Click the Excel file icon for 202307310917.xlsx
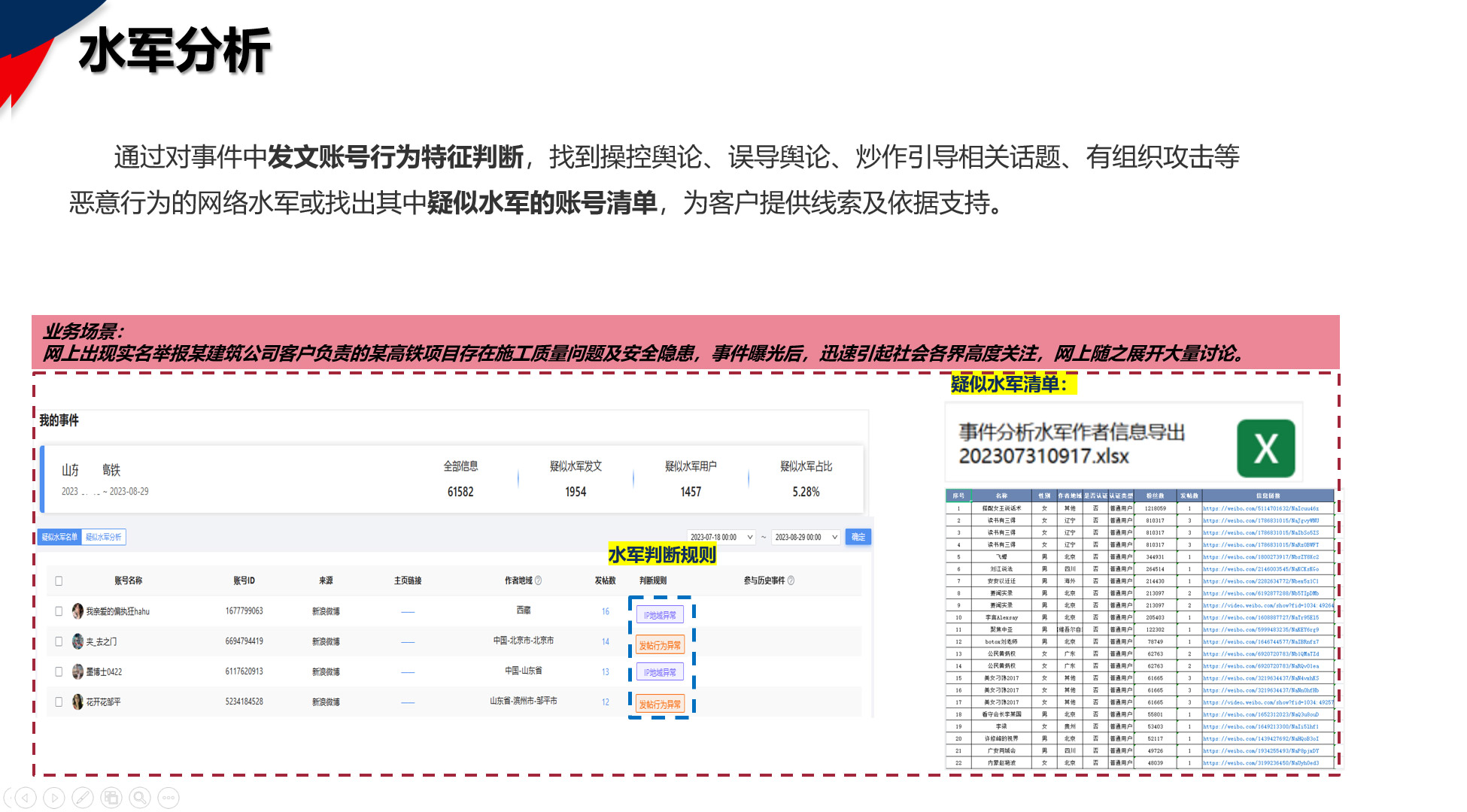This screenshot has height=812, width=1467. point(1265,449)
